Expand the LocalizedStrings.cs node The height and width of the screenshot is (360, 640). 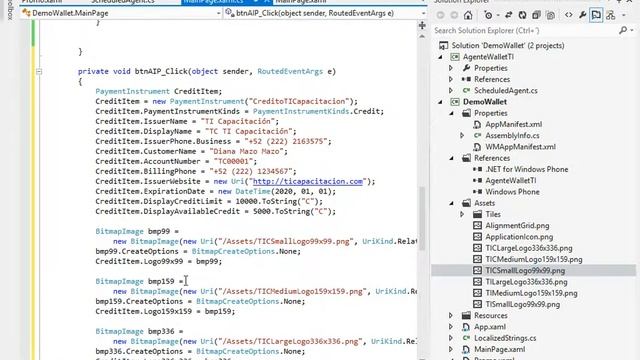[451, 338]
